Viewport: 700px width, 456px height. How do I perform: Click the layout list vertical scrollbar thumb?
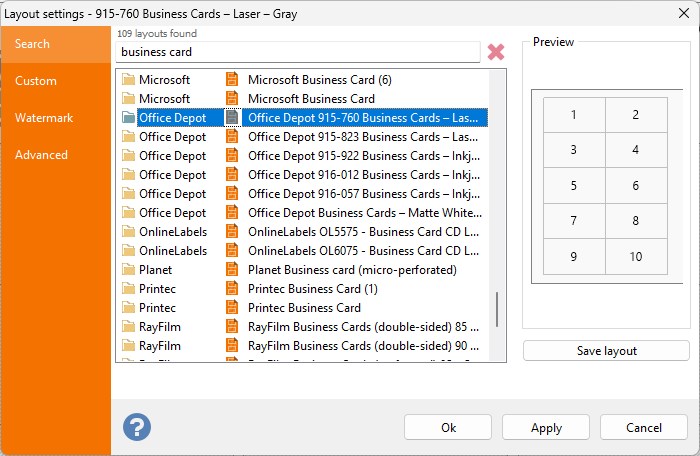point(497,310)
